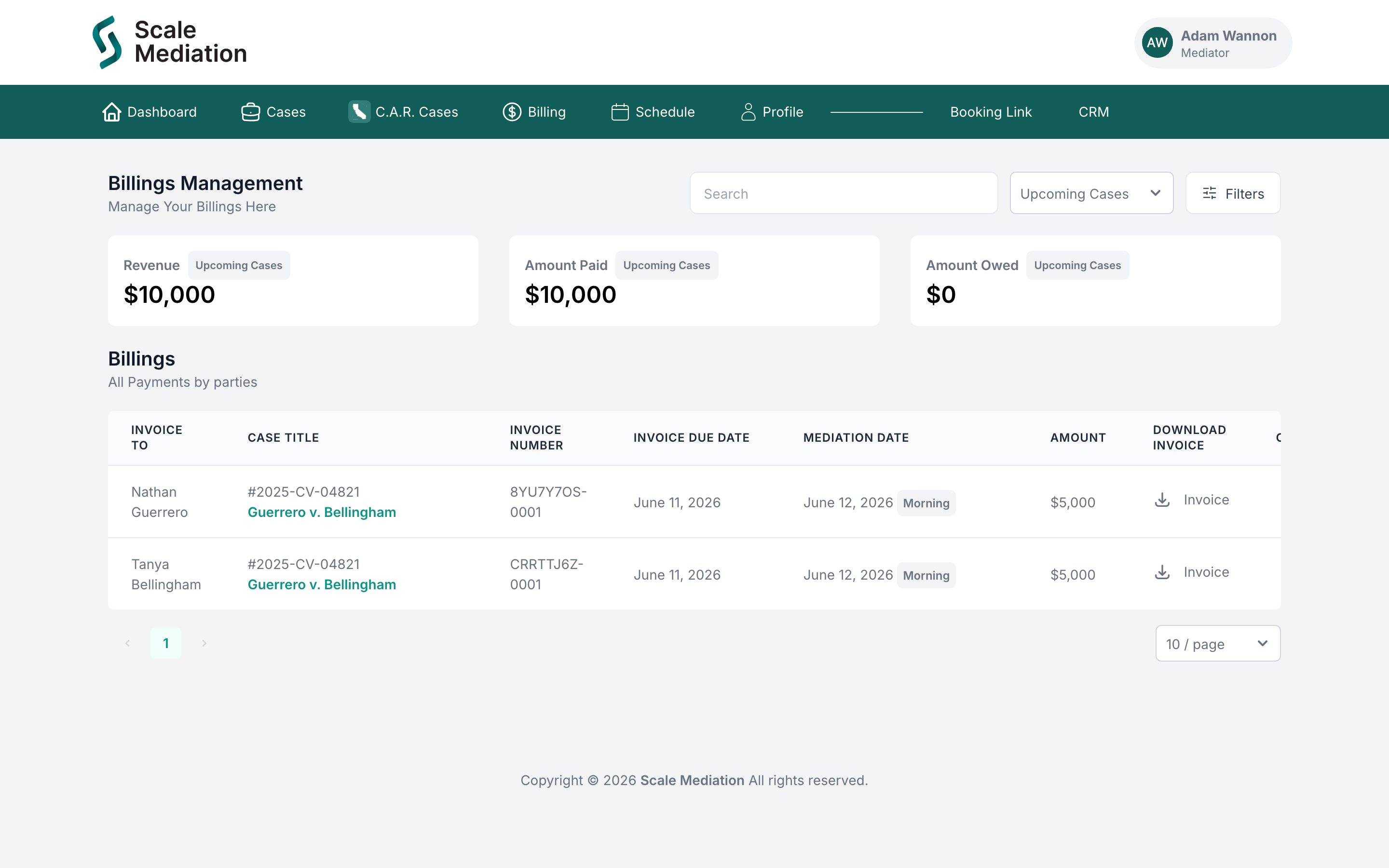This screenshot has height=868, width=1389.
Task: Open Adam Wannon user menu
Action: click(1213, 42)
